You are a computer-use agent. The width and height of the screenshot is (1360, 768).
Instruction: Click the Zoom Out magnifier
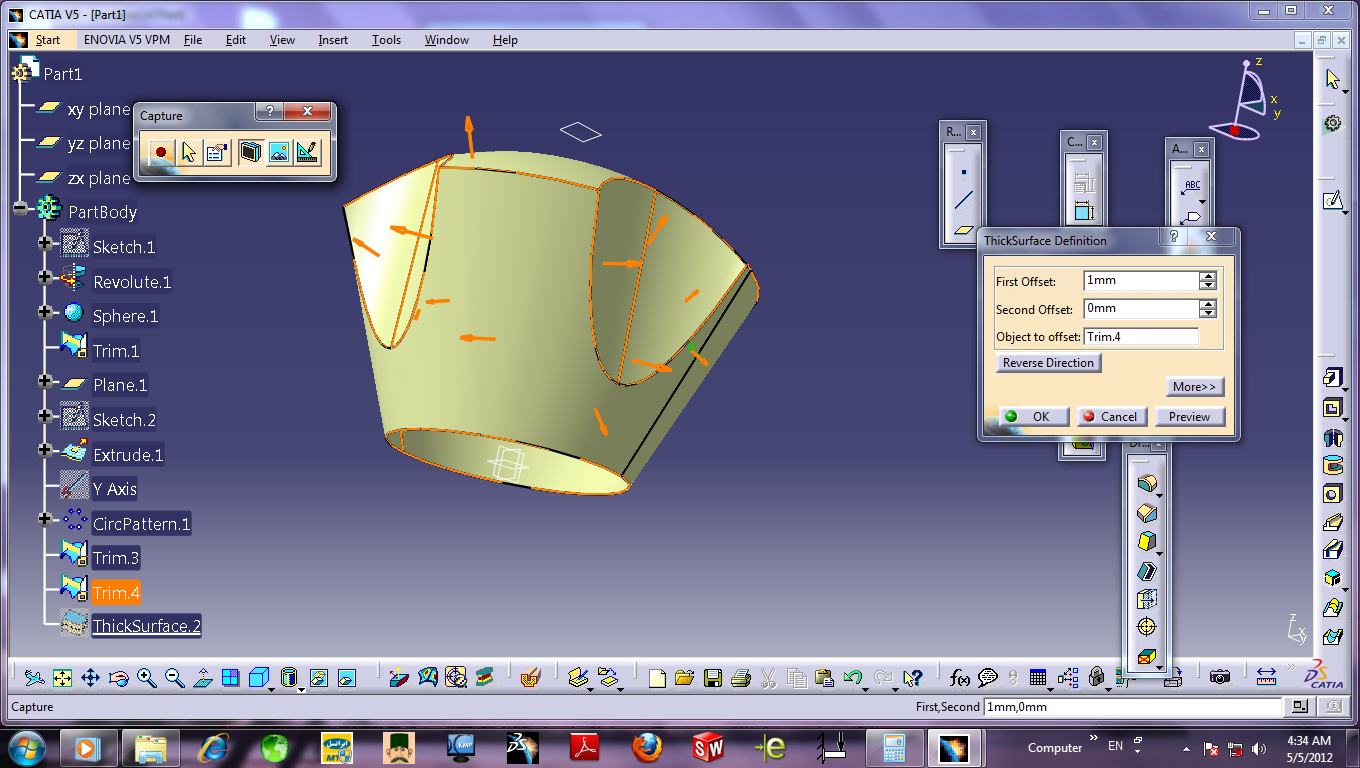click(x=174, y=678)
